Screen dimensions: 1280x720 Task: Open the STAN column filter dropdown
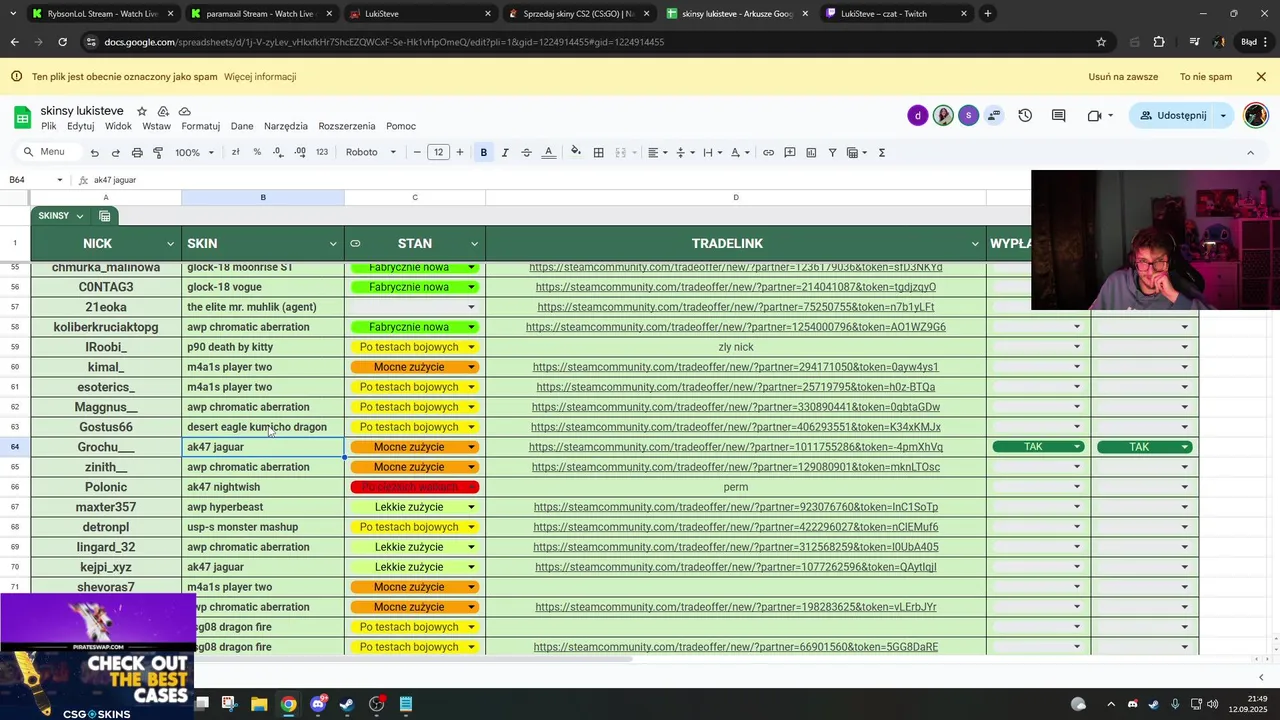(474, 244)
